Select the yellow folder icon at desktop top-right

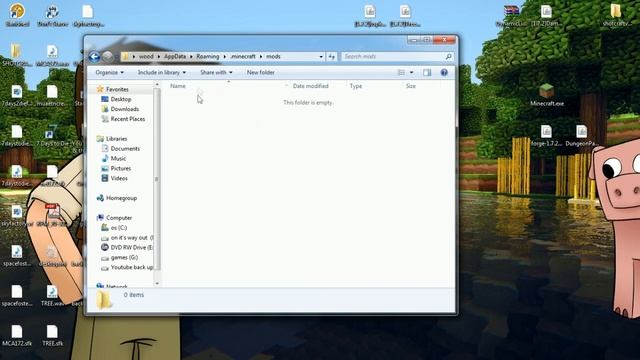click(x=616, y=15)
